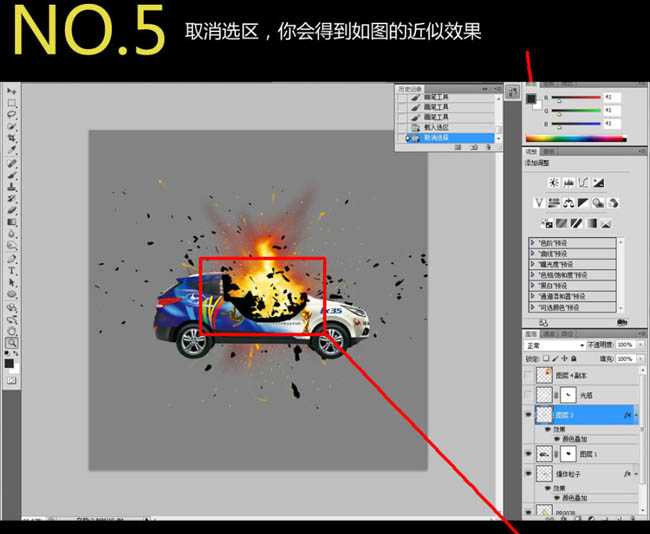The width and height of the screenshot is (650, 534).
Task: Select the Gradient tool
Action: pos(11,222)
